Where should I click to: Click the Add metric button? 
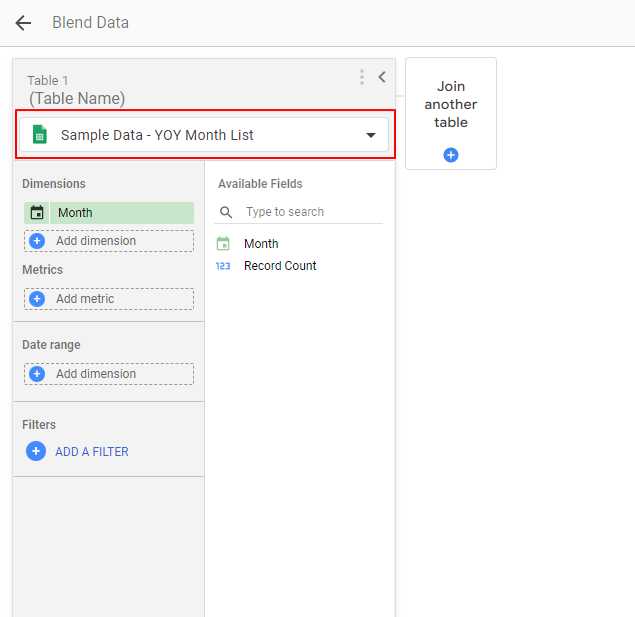point(109,299)
